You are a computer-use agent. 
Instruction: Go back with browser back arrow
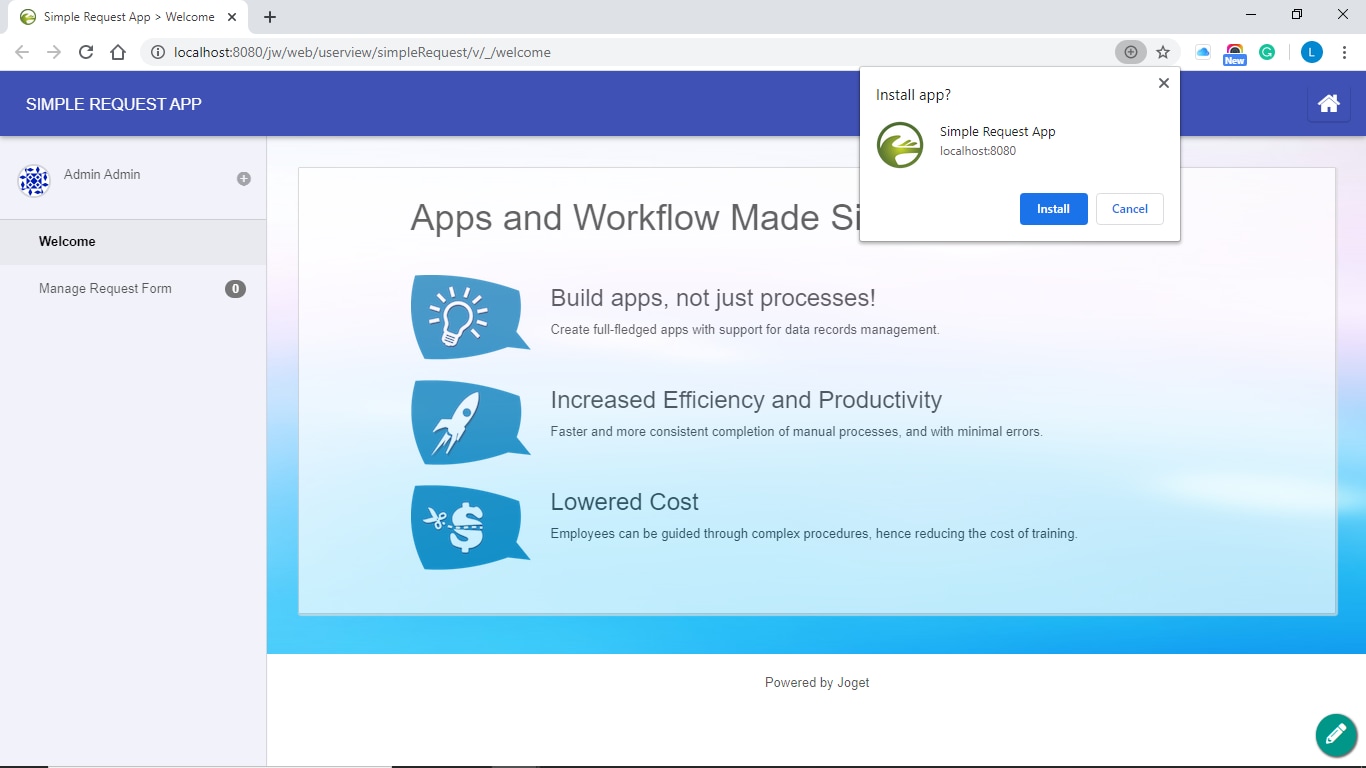pyautogui.click(x=22, y=52)
